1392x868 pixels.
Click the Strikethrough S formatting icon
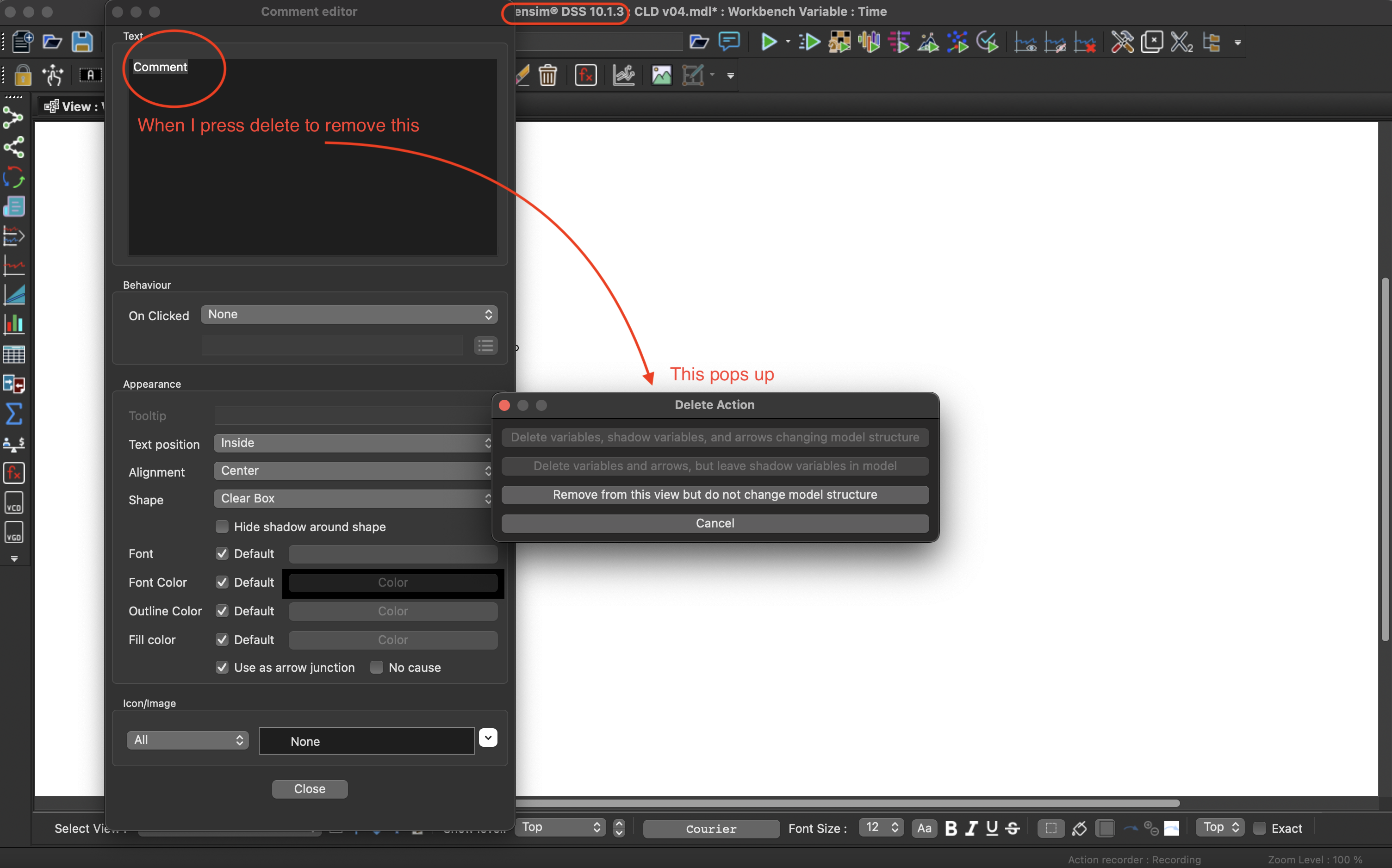click(1013, 828)
